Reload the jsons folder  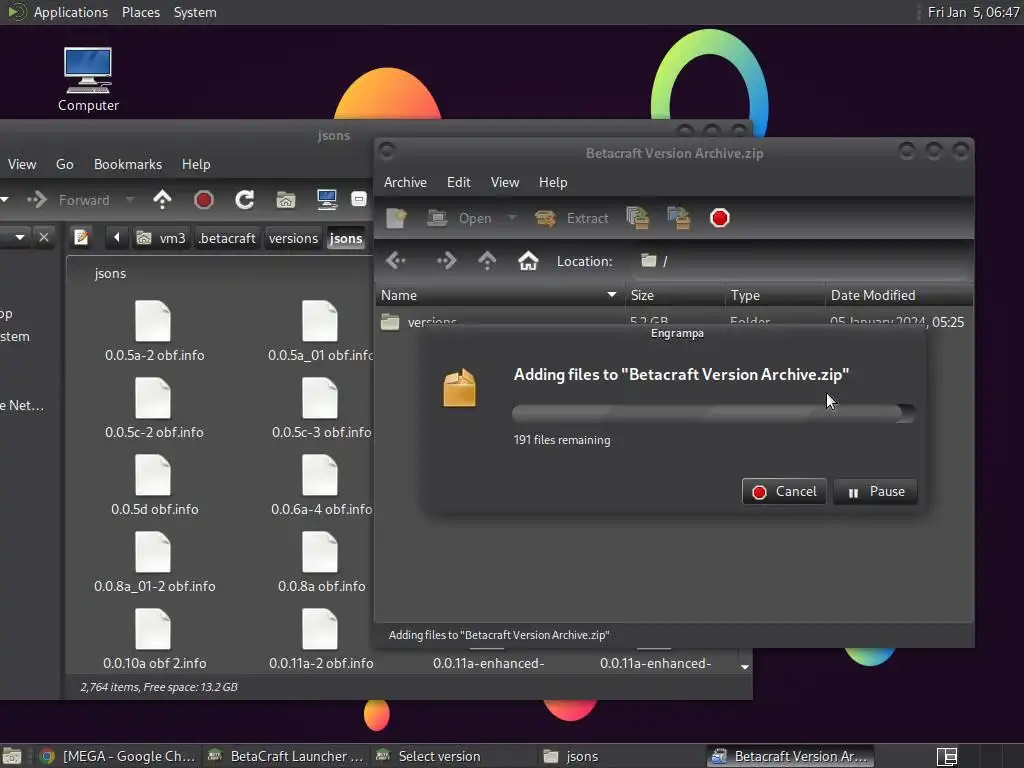click(245, 200)
